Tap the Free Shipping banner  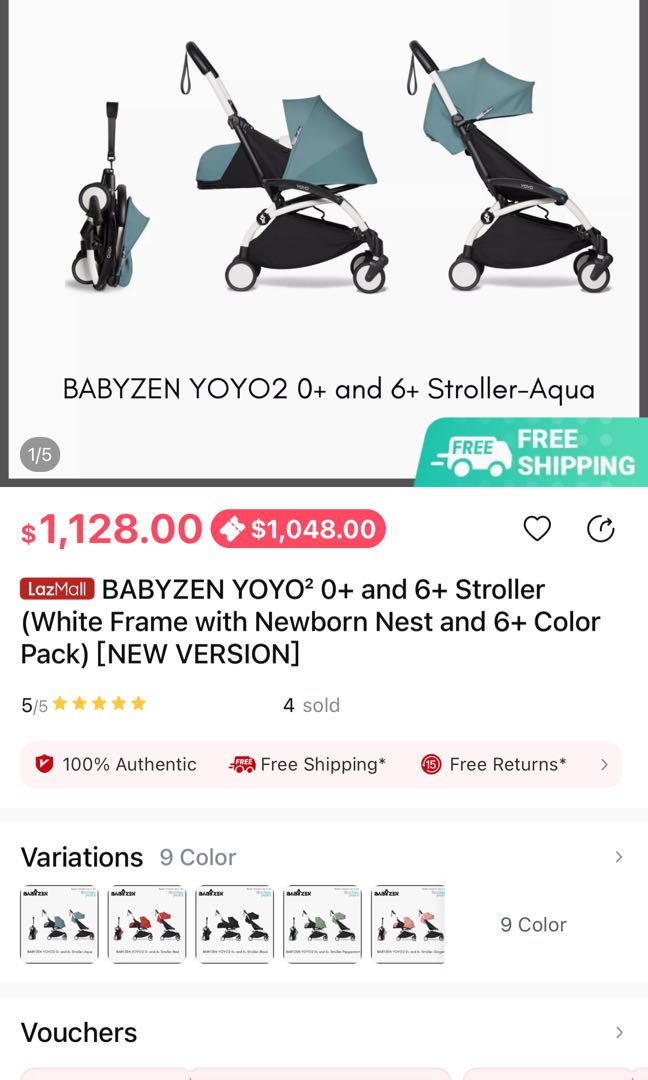click(x=533, y=453)
